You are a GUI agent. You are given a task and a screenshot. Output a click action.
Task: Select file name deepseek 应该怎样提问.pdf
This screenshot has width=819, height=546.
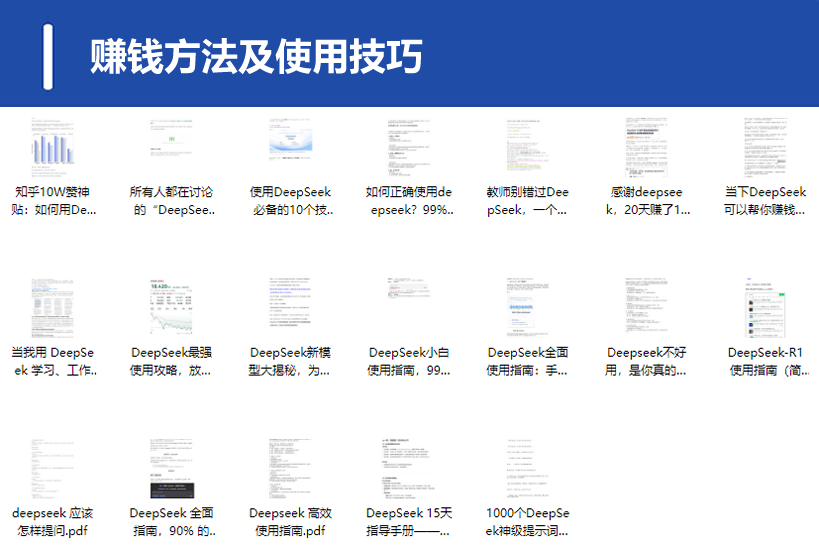tap(53, 522)
